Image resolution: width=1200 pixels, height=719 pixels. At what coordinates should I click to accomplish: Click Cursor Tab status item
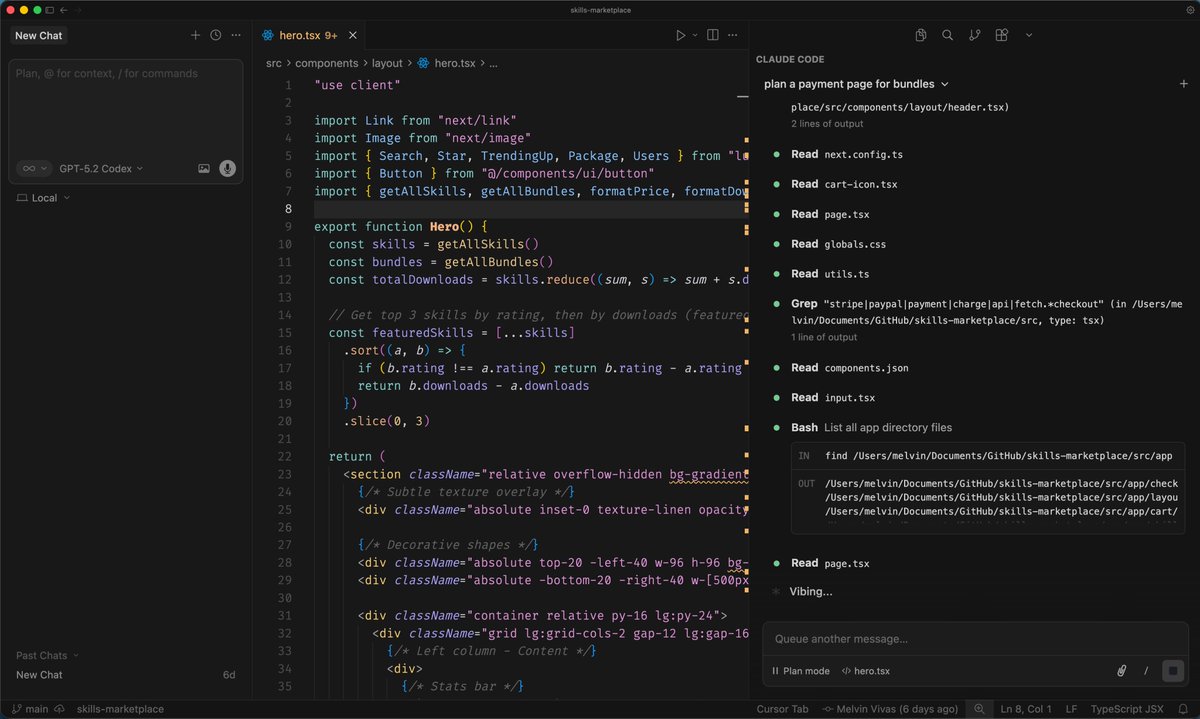point(782,709)
